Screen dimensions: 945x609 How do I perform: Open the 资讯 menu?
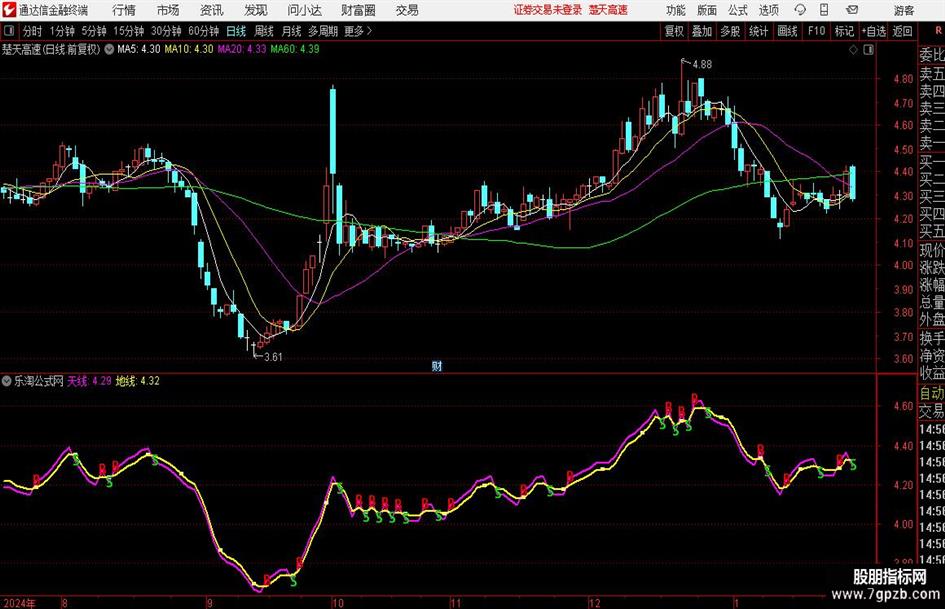click(x=212, y=10)
